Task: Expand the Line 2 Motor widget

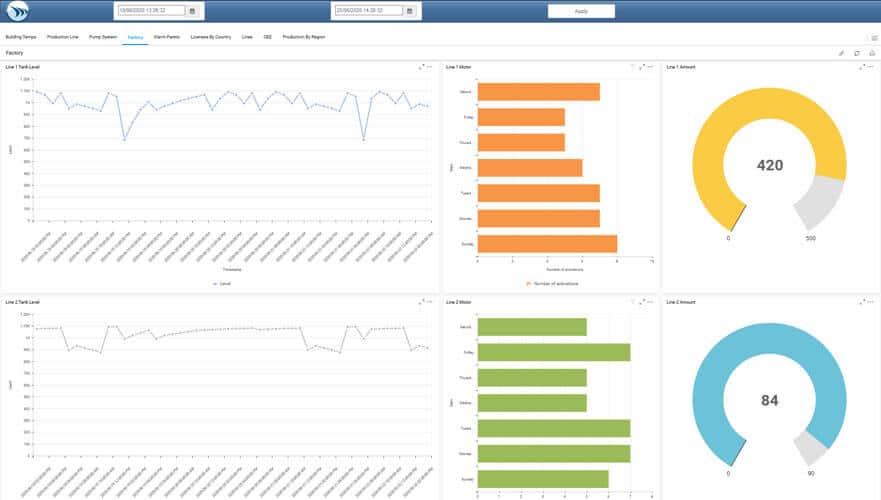Action: click(x=641, y=301)
